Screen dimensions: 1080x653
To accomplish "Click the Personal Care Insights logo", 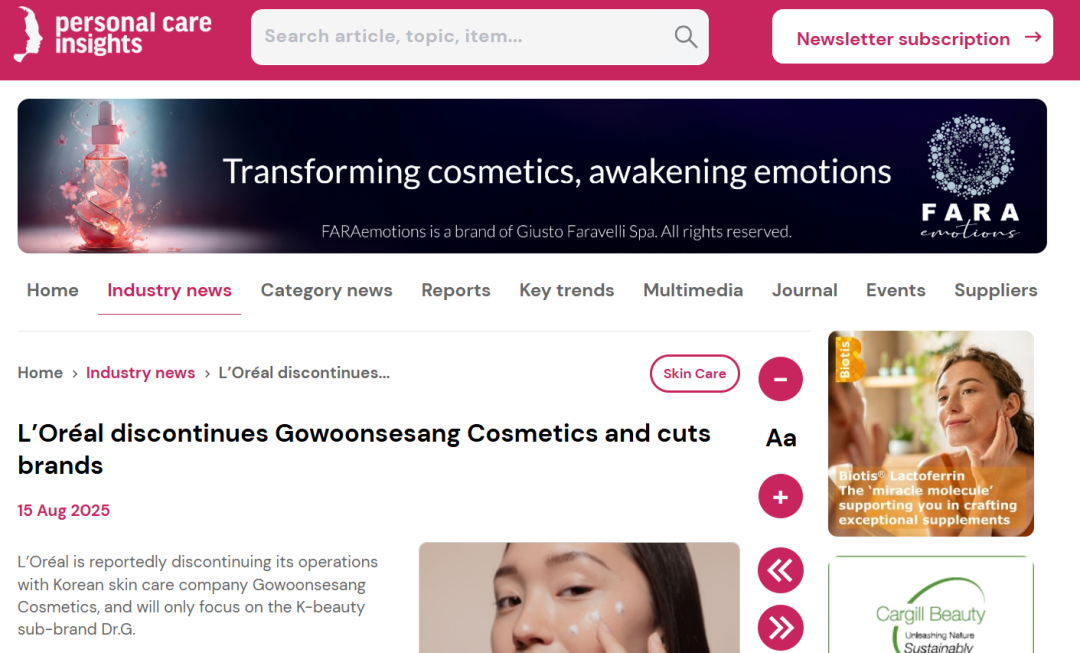I will coord(114,34).
